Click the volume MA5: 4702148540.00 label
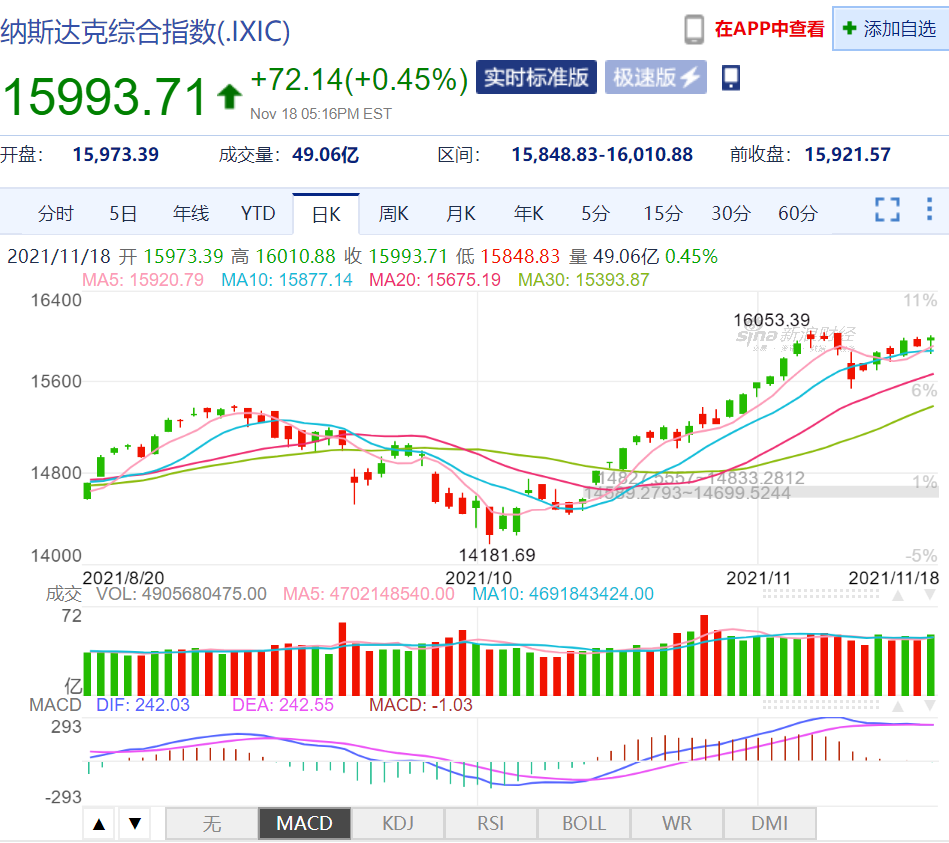 click(x=369, y=594)
